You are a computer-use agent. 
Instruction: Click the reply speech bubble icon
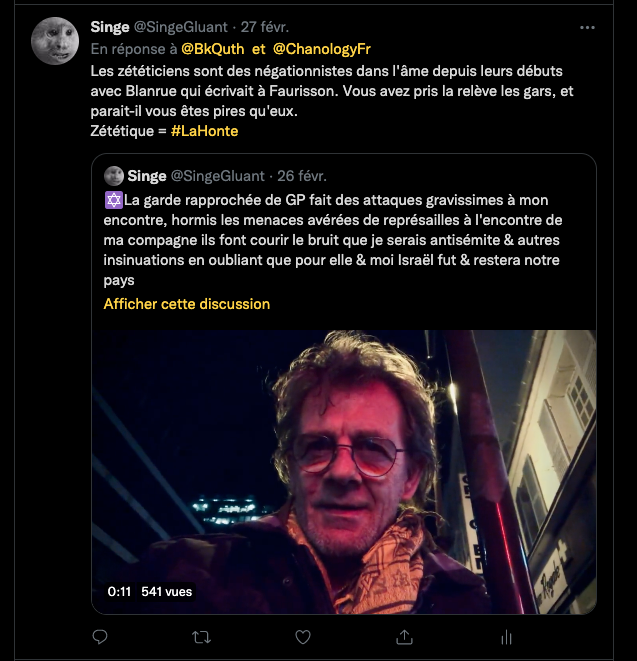pyautogui.click(x=99, y=636)
